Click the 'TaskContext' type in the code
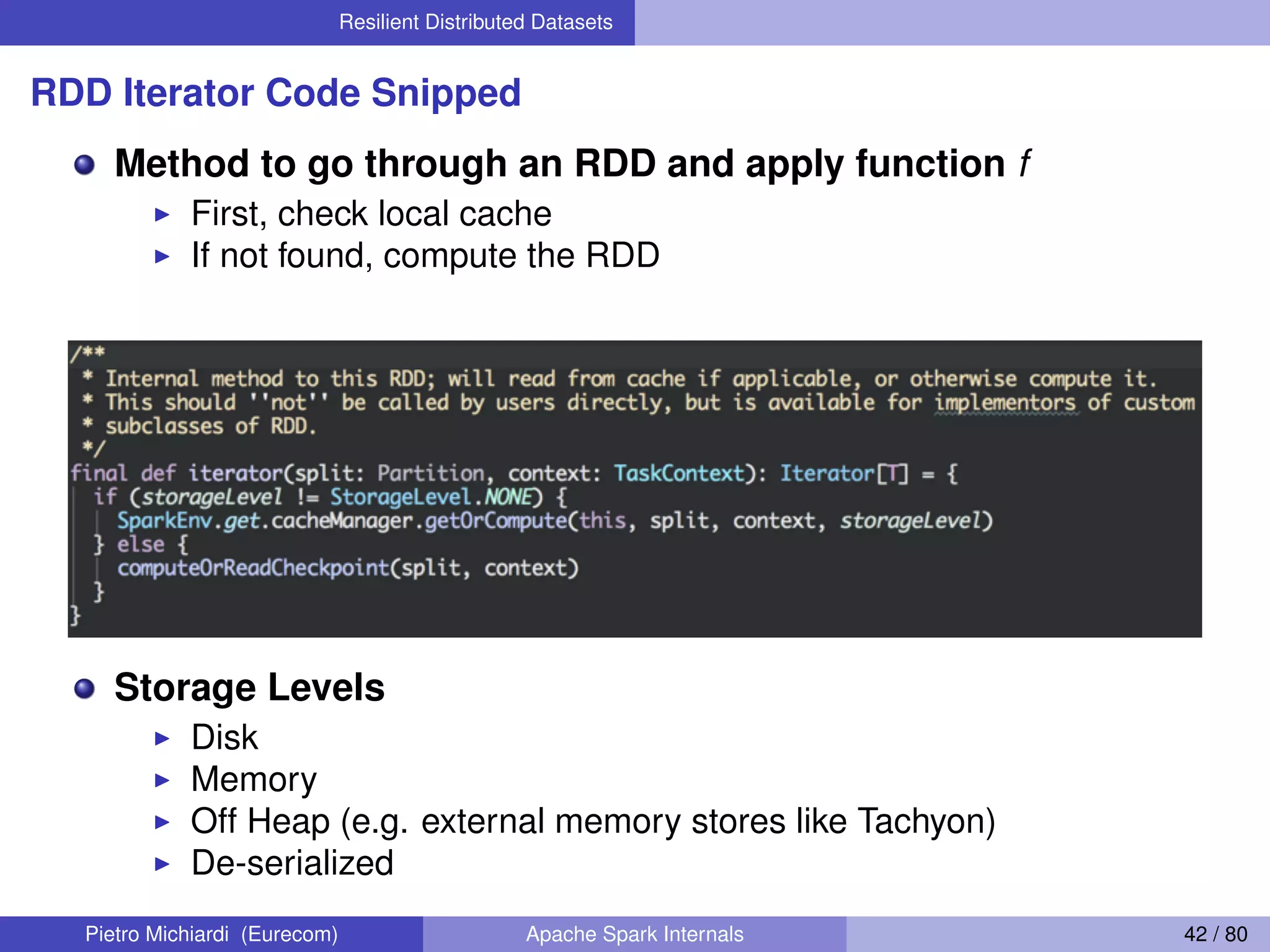The image size is (1270, 952). 680,474
